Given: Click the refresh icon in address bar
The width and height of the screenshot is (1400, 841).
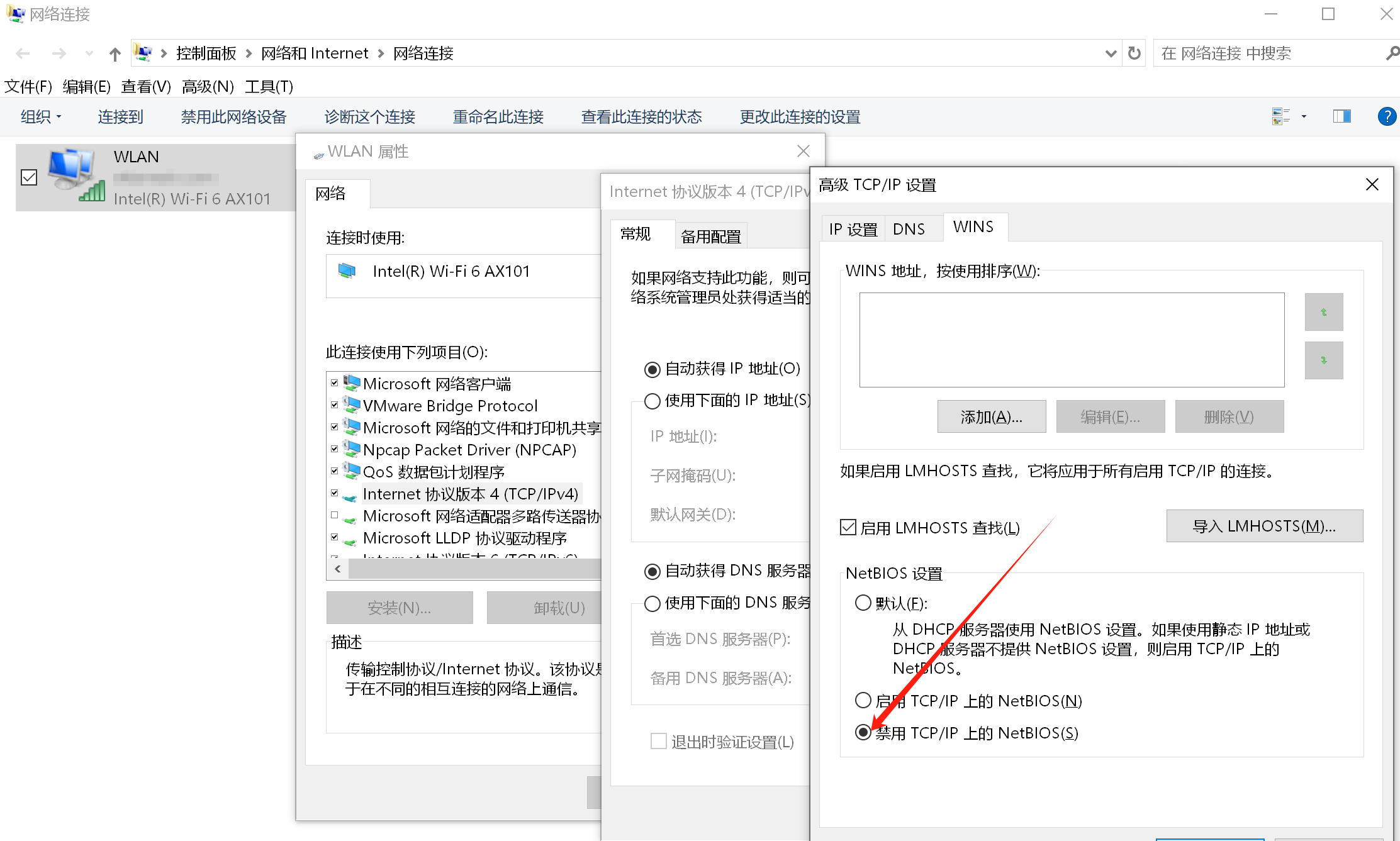Looking at the screenshot, I should tap(1134, 53).
